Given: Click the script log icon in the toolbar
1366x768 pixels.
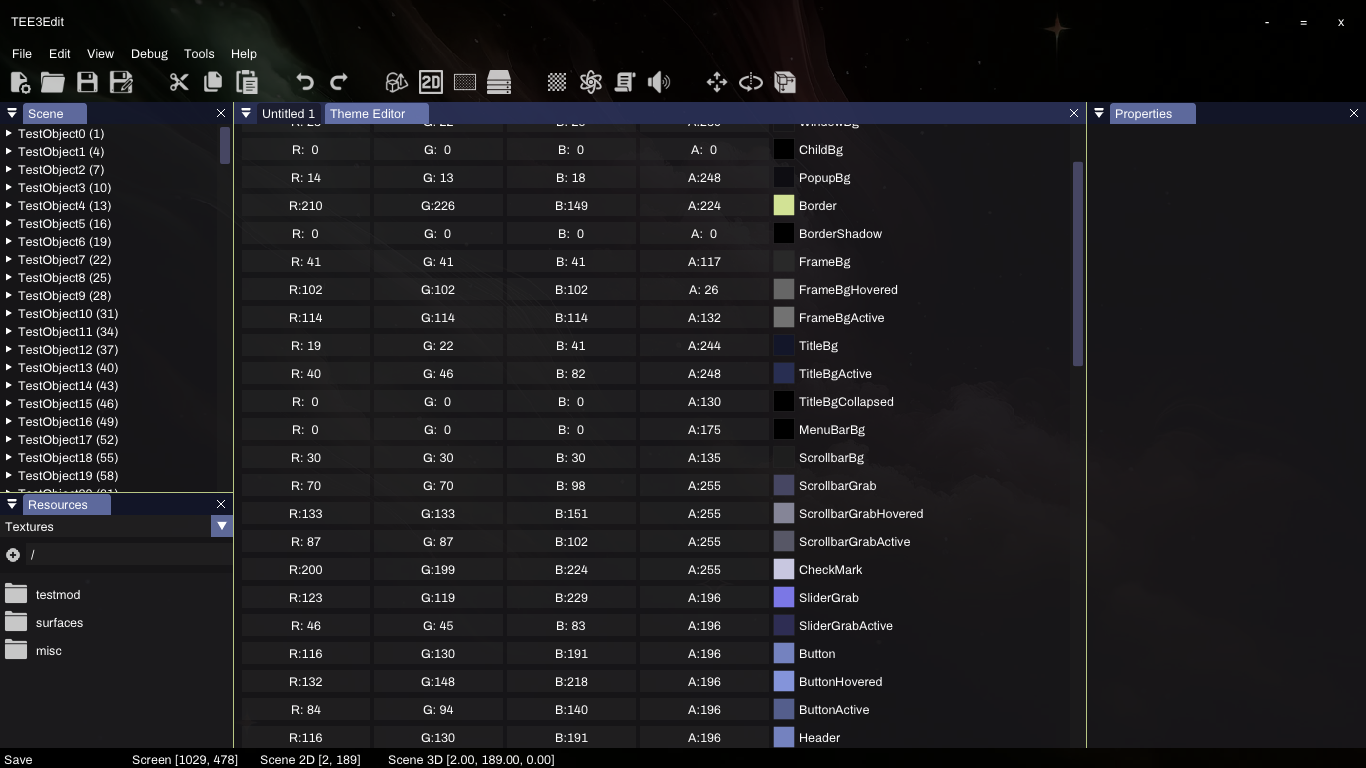Looking at the screenshot, I should point(625,82).
